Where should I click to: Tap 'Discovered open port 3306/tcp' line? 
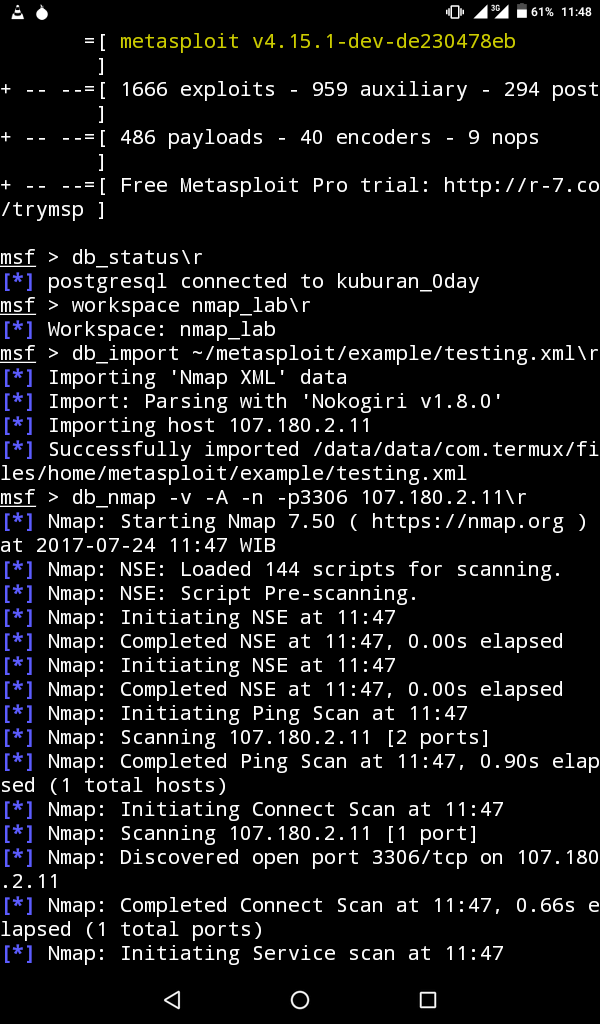click(300, 857)
